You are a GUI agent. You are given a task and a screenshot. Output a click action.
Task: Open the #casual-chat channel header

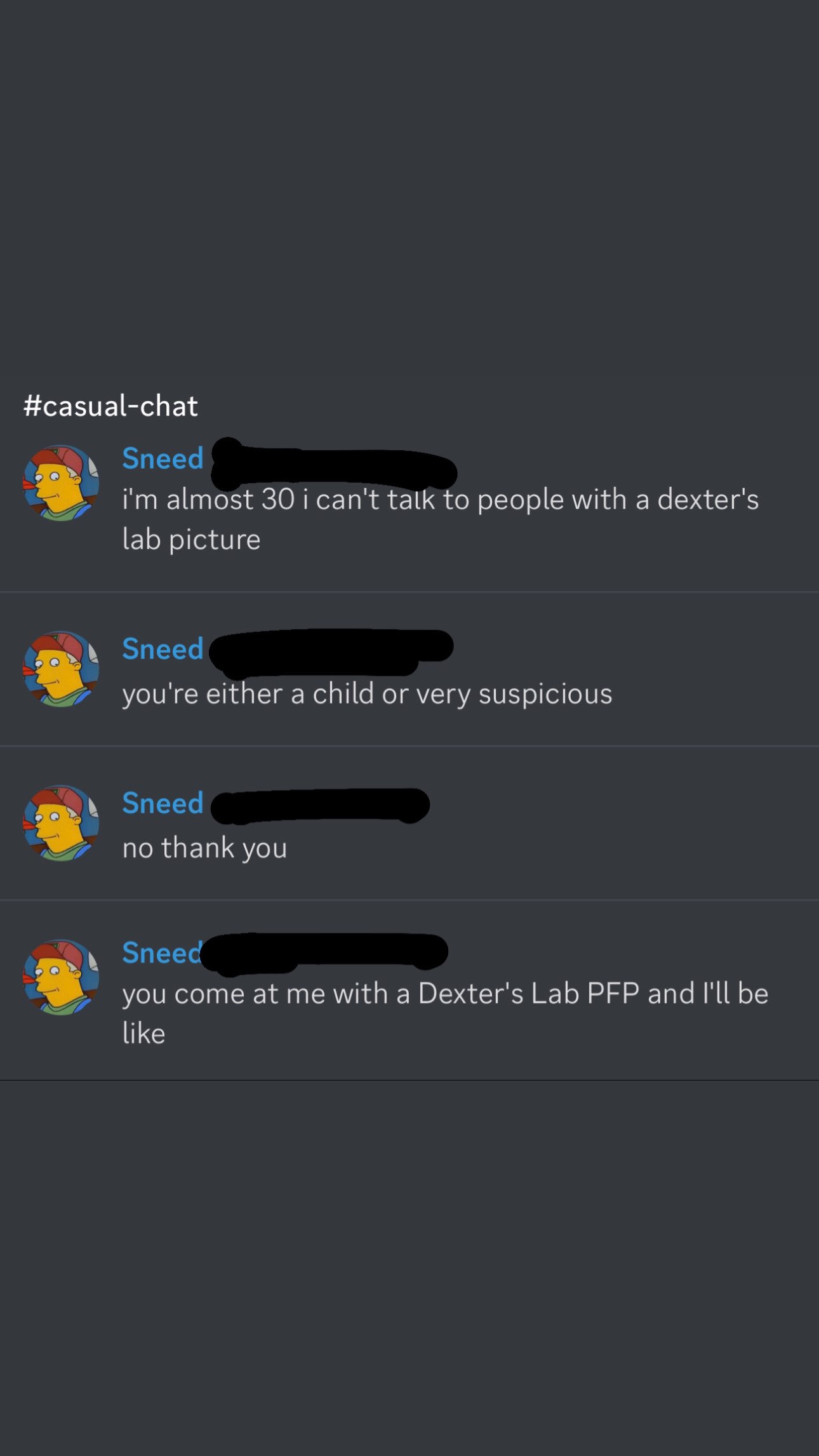110,406
